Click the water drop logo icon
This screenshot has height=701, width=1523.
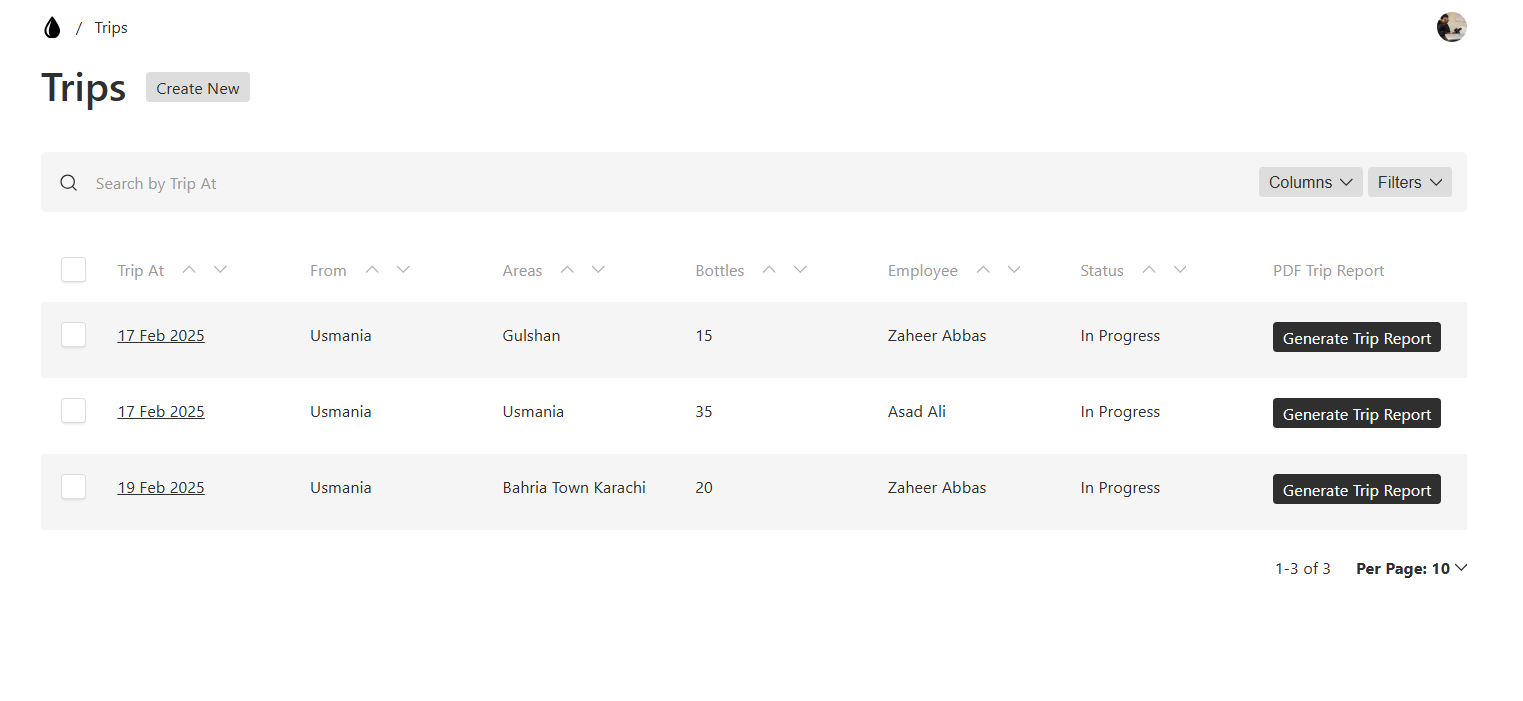52,28
